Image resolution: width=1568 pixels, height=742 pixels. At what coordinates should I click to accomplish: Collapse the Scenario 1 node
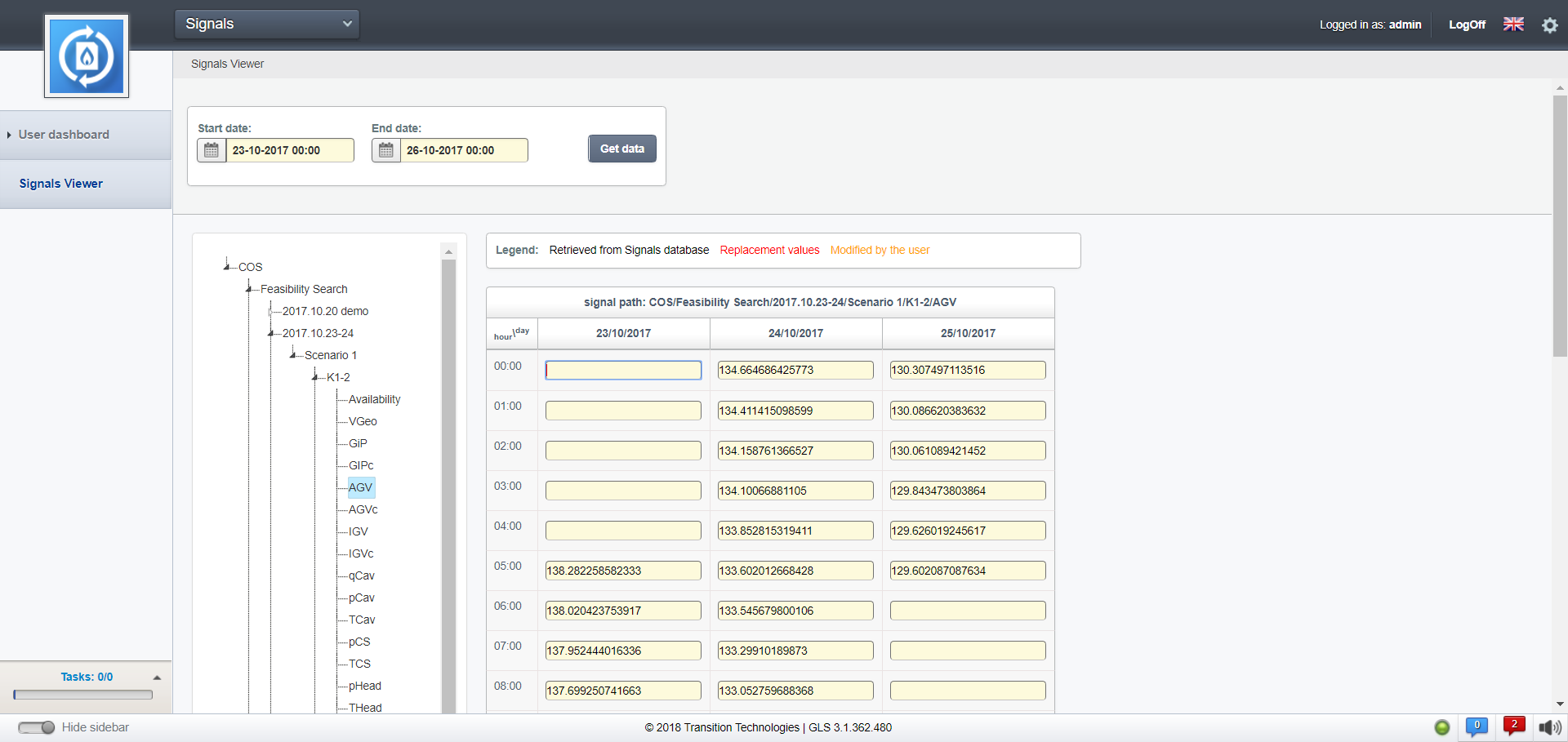click(293, 354)
